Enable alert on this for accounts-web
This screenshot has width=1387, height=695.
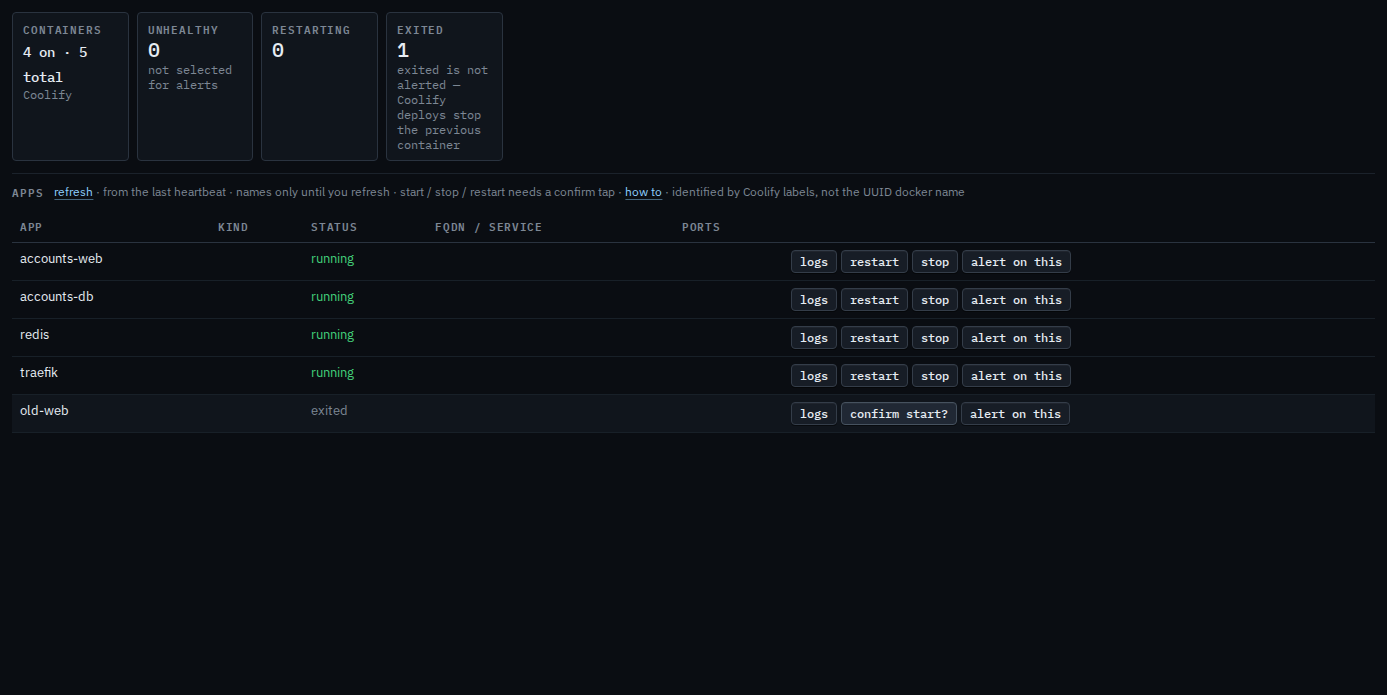(1016, 262)
